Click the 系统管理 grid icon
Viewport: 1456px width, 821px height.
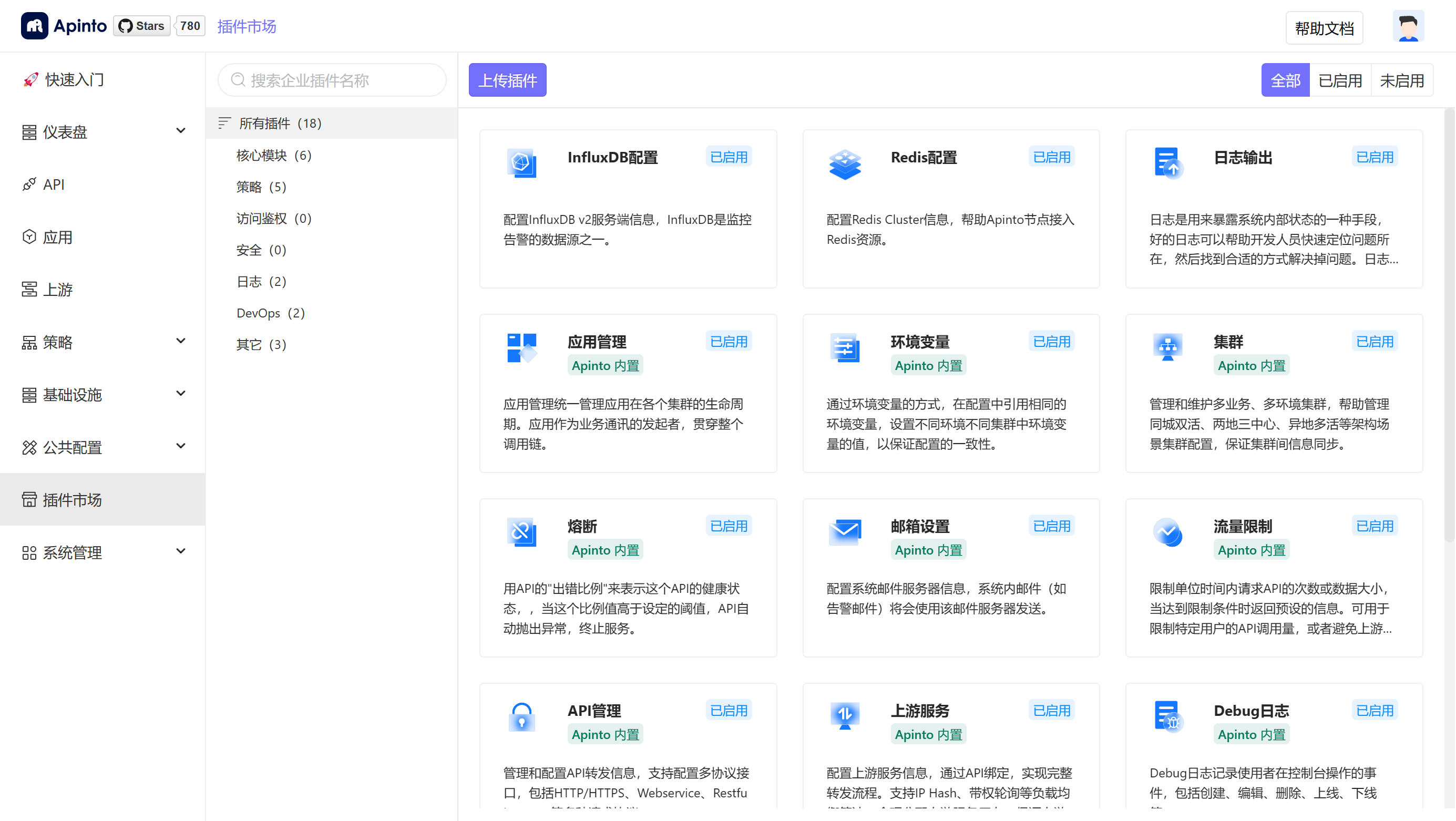pyautogui.click(x=29, y=552)
